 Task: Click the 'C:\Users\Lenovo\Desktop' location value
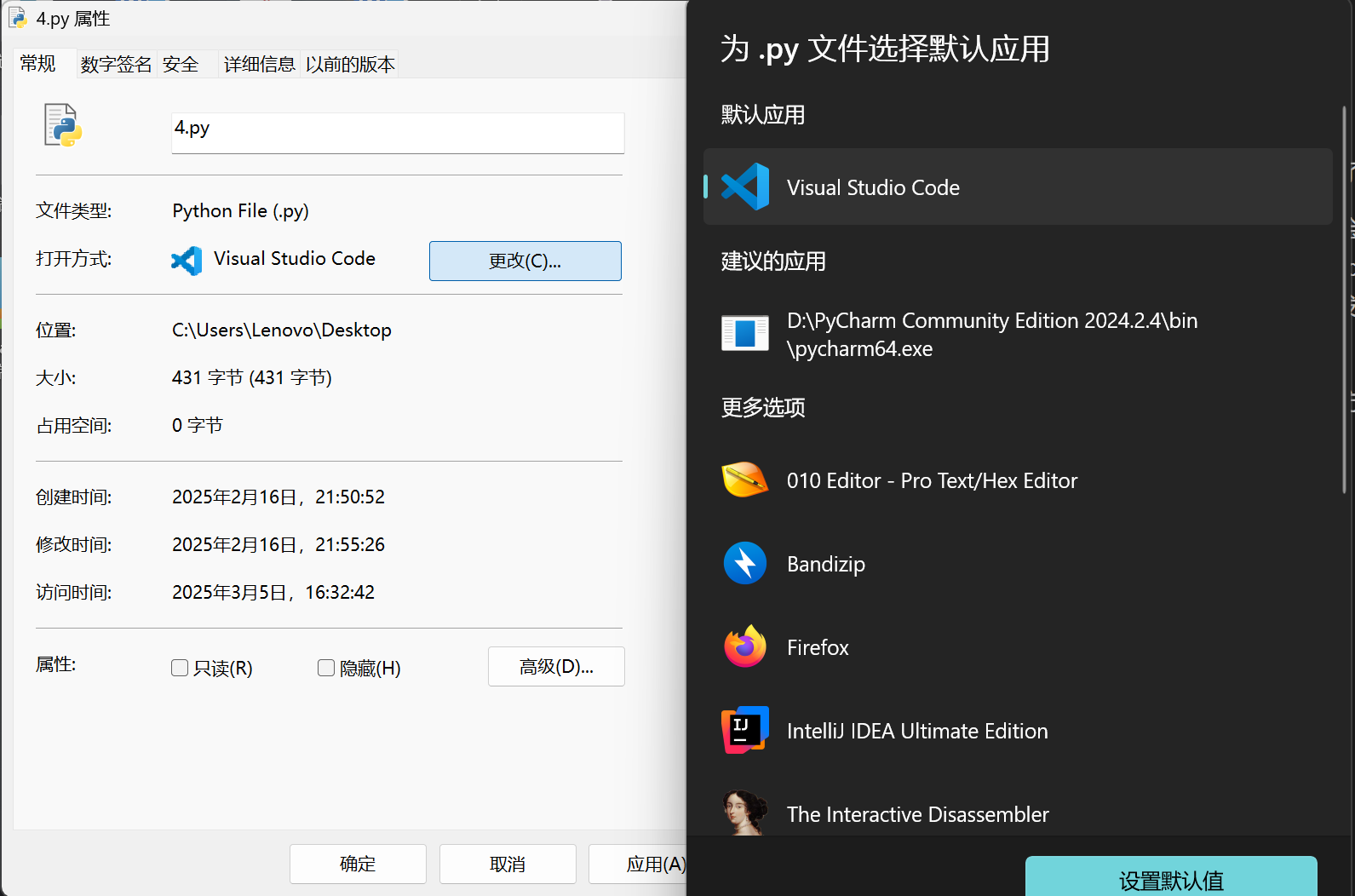(282, 330)
